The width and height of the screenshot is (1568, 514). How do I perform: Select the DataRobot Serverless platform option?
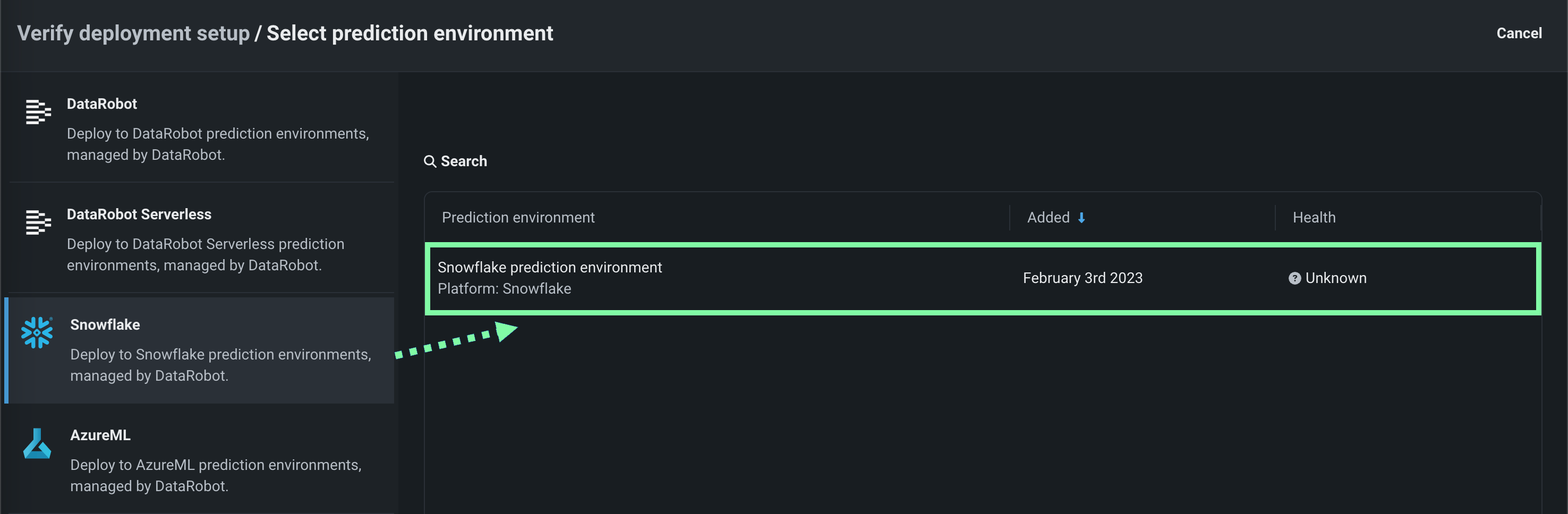click(x=201, y=239)
